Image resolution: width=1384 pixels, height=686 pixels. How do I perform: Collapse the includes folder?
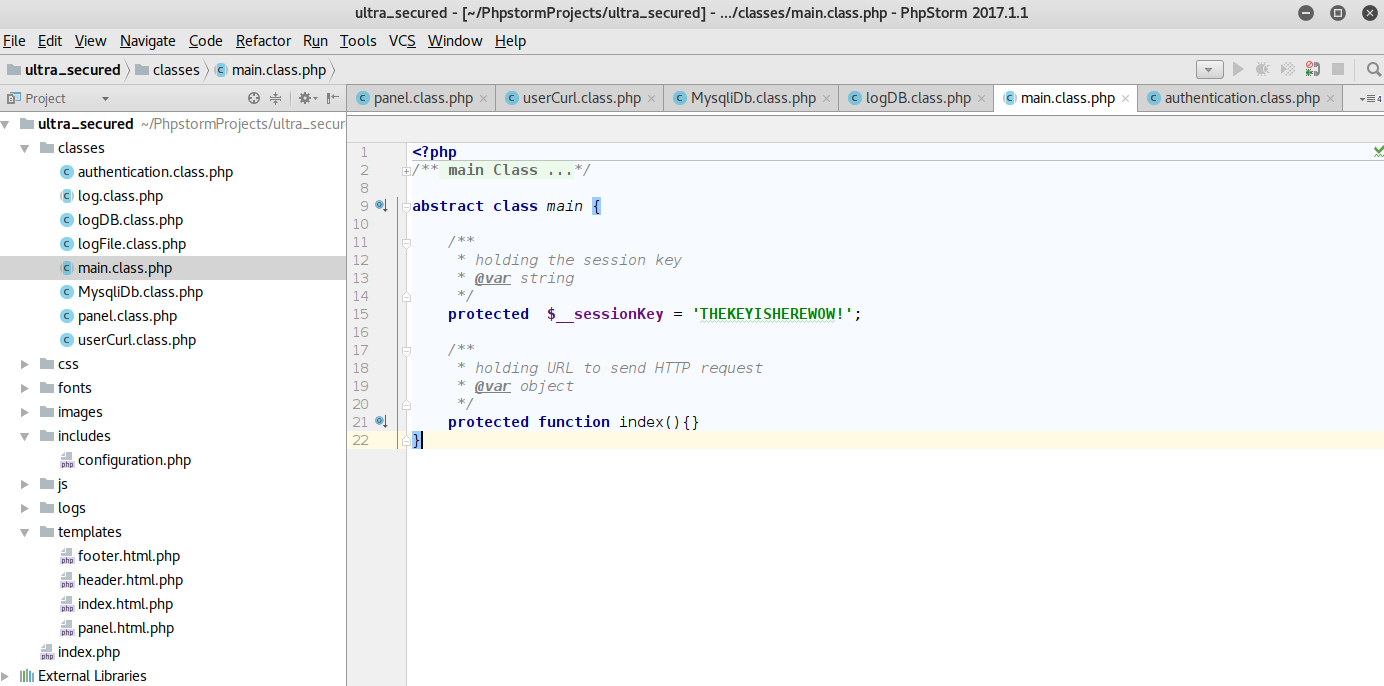tap(25, 436)
